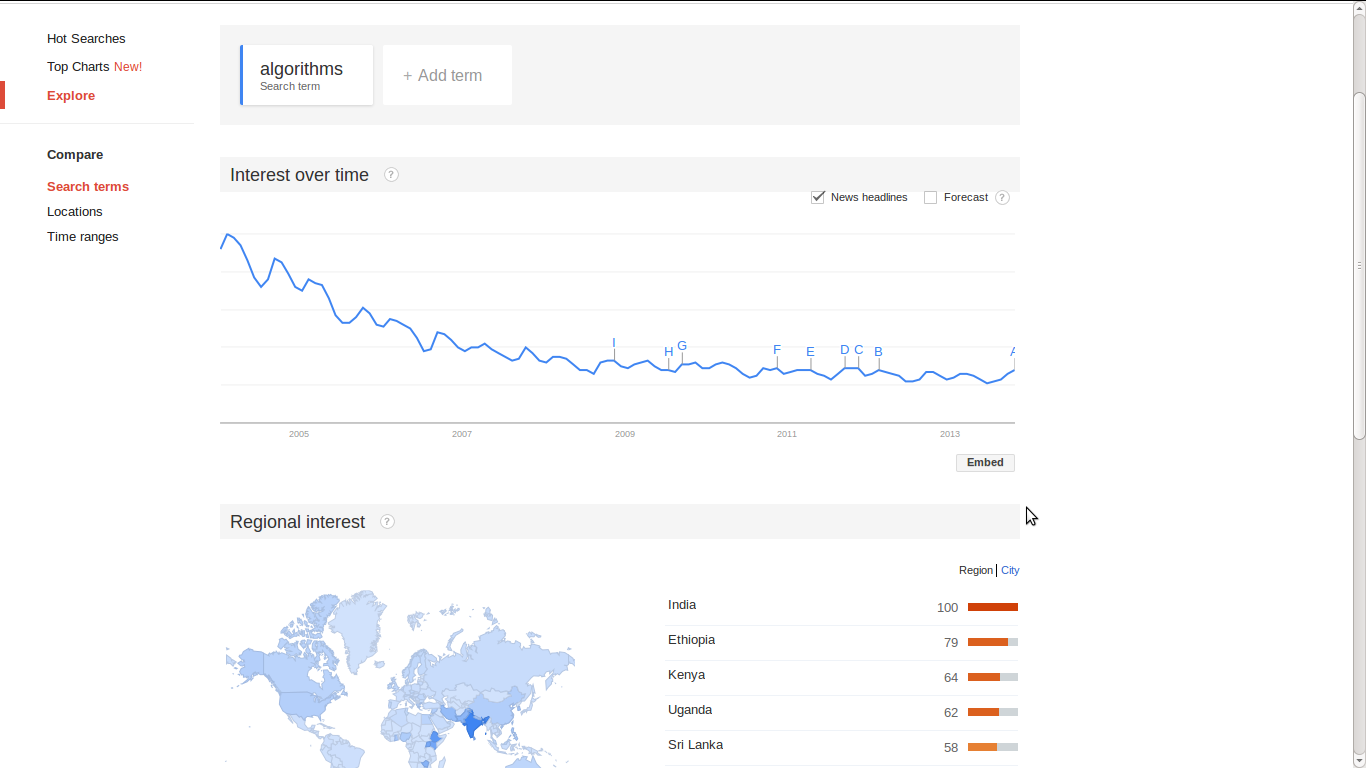Compare by Locations
This screenshot has width=1366, height=768.
coord(75,212)
